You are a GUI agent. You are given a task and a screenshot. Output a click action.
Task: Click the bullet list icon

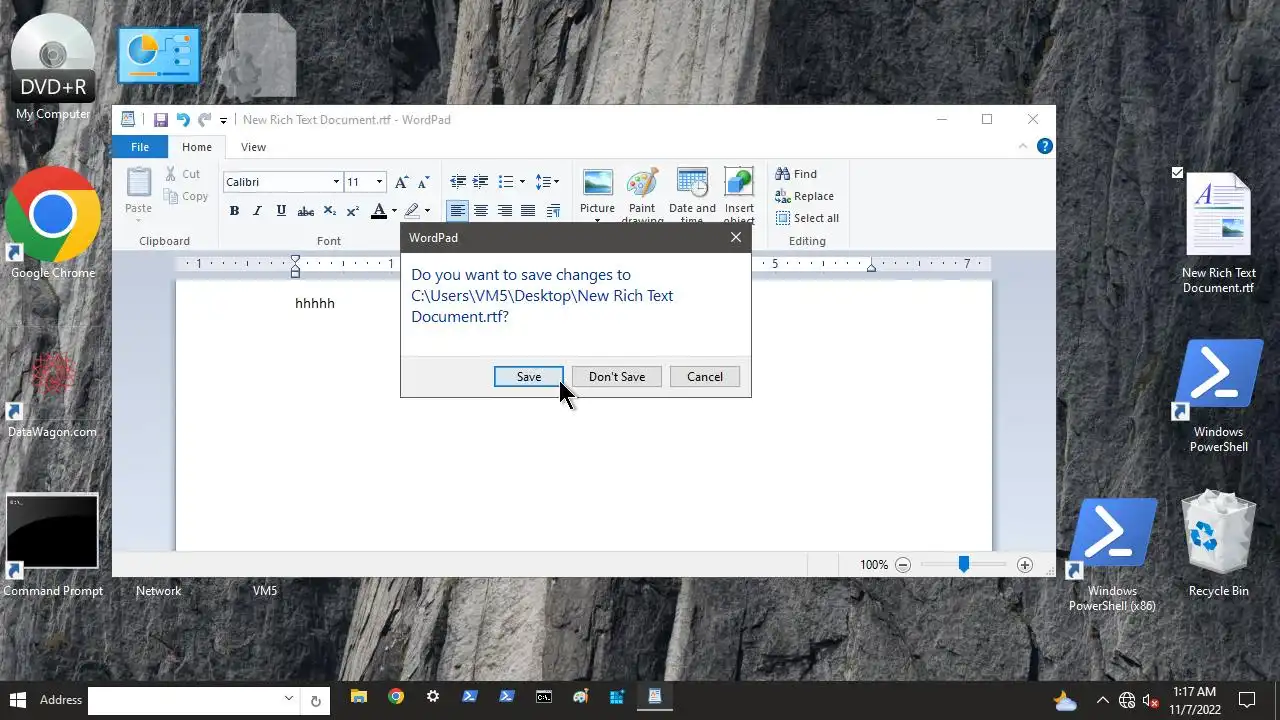tap(506, 182)
